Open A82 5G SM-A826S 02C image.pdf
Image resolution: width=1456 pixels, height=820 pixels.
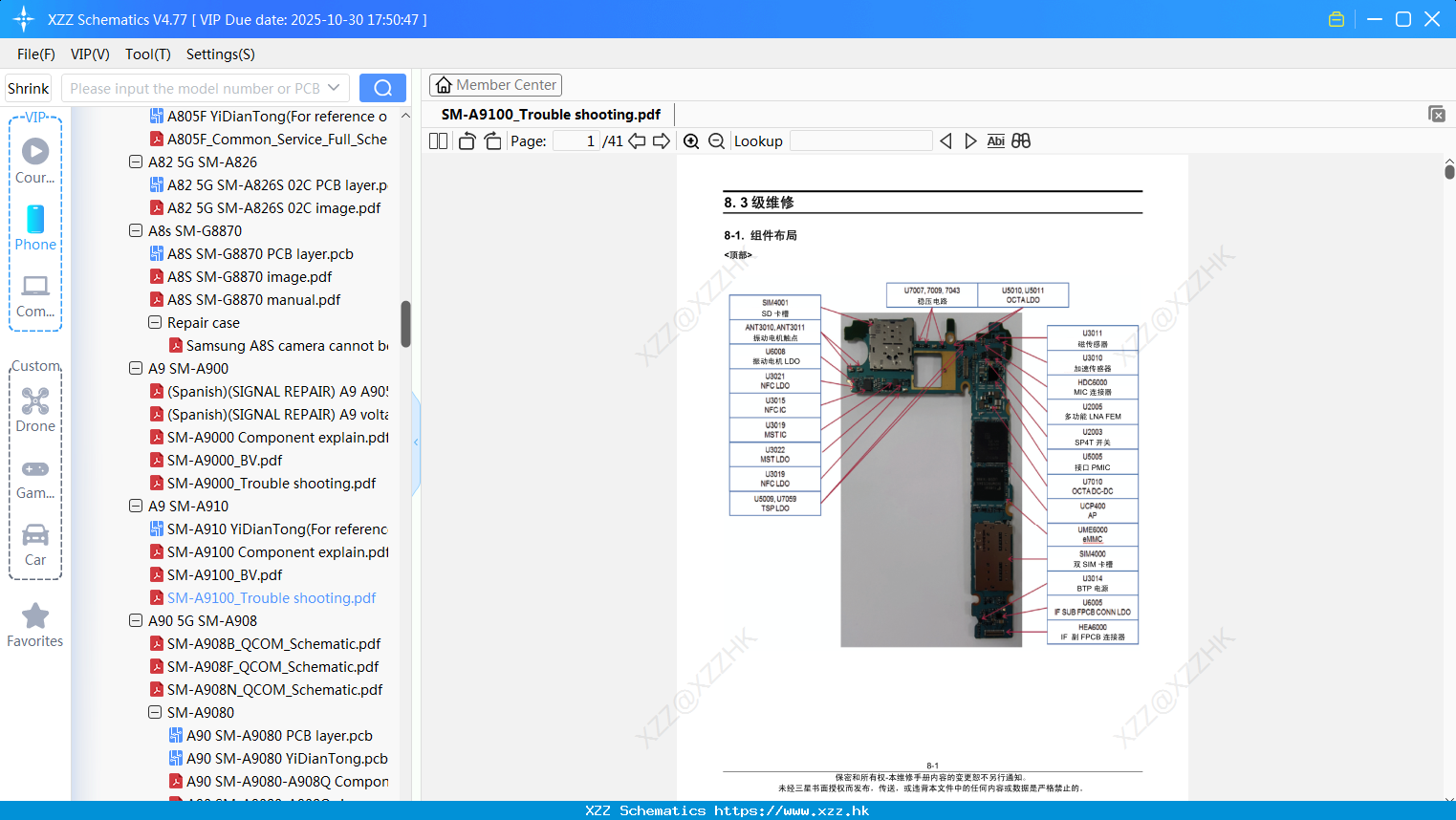[x=265, y=207]
